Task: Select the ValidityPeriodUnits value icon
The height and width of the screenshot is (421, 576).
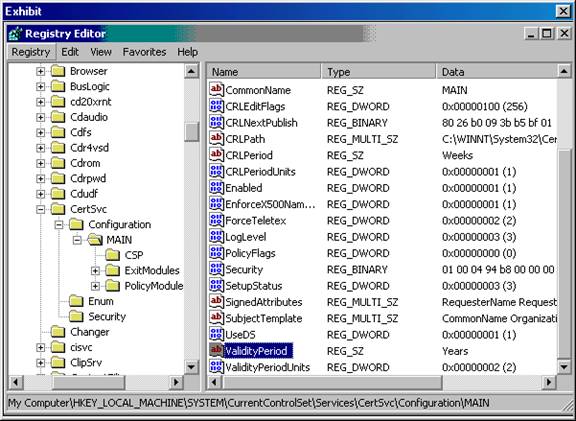Action: coord(216,367)
